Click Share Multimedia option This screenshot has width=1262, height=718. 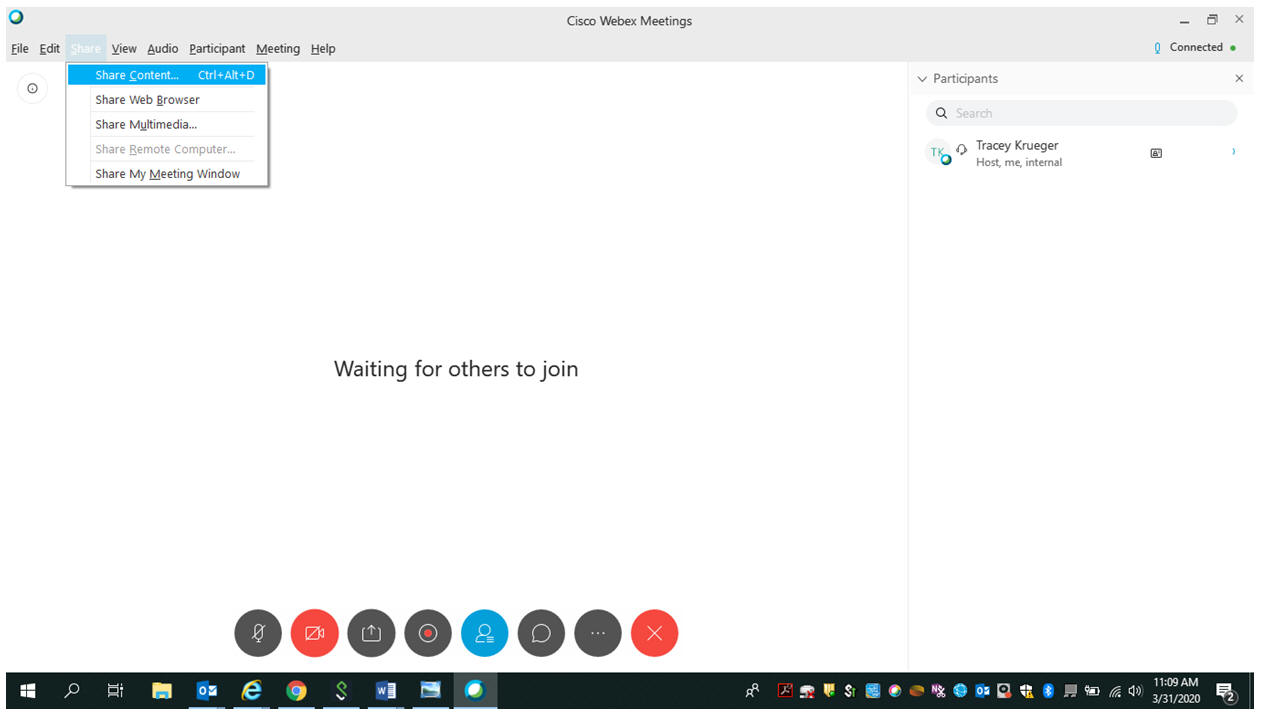(146, 125)
